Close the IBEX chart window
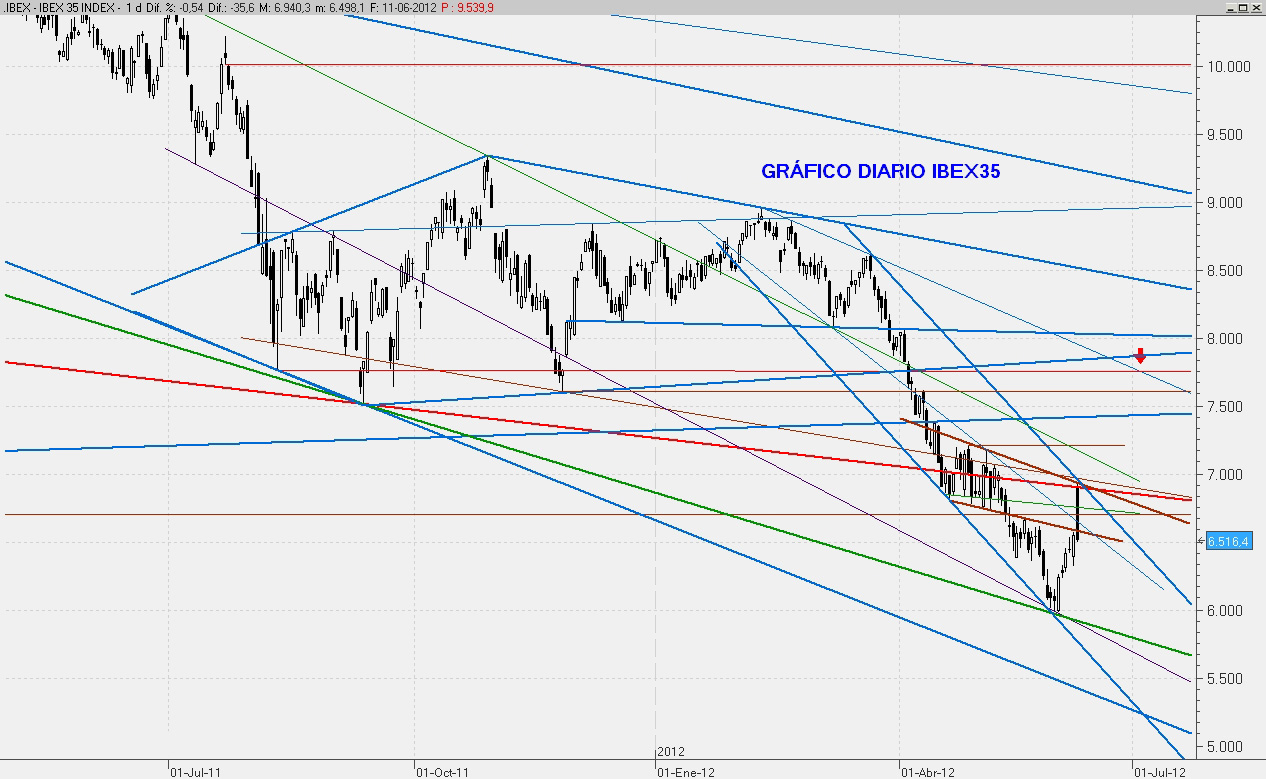This screenshot has height=779, width=1266. (x=1257, y=7)
